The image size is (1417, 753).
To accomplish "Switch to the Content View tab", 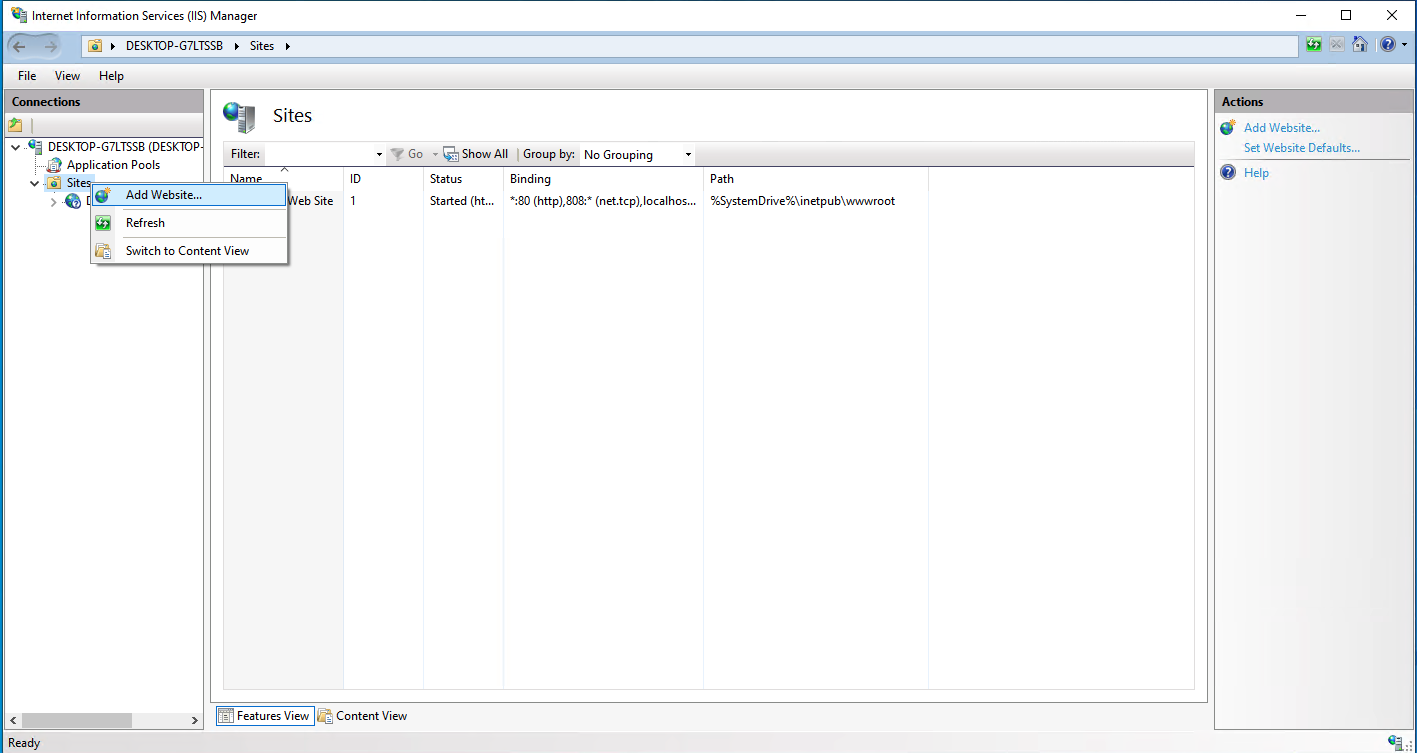I will click(363, 716).
